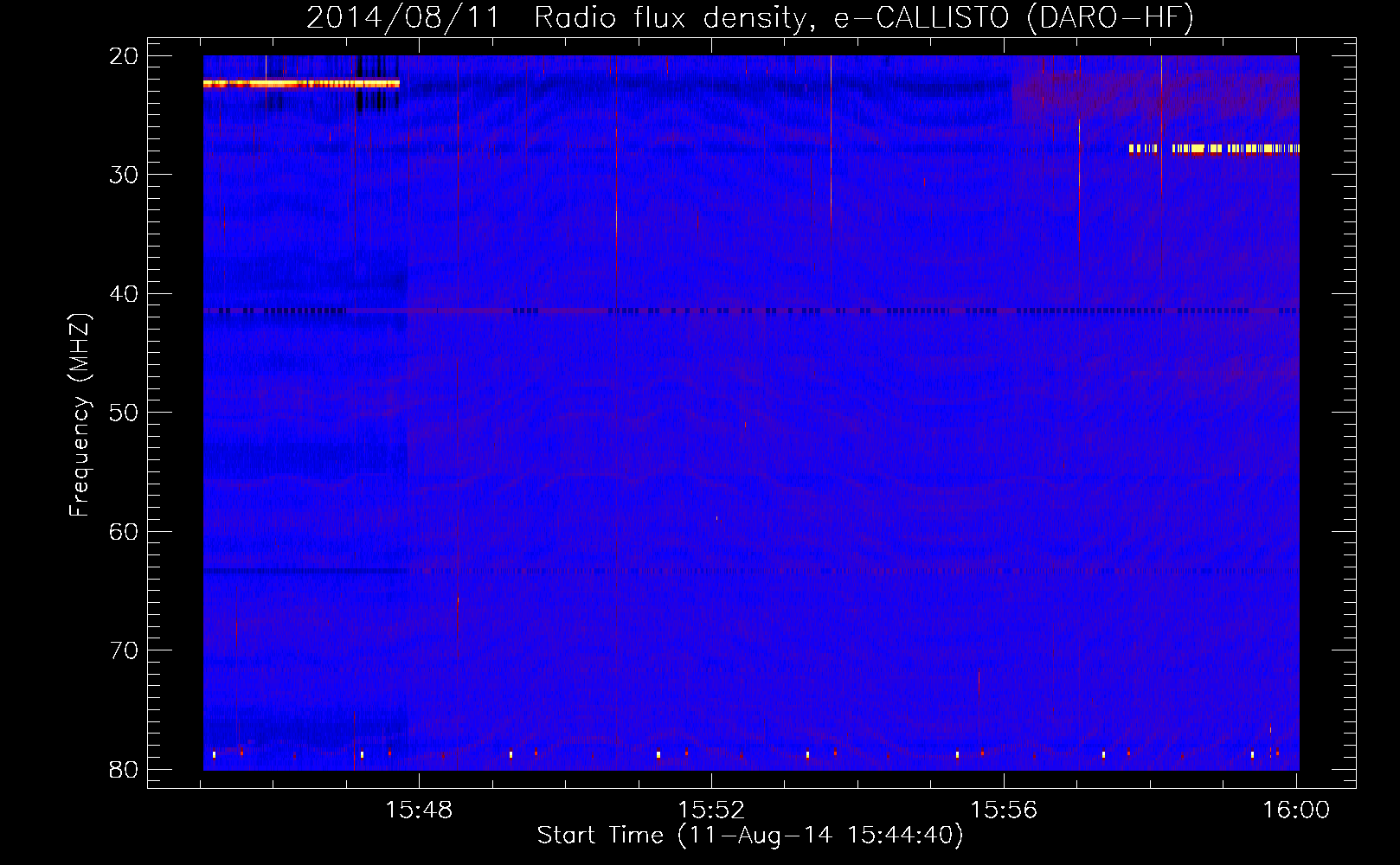Click the 60 frequency tick label
This screenshot has width=1400, height=865.
pyautogui.click(x=125, y=531)
